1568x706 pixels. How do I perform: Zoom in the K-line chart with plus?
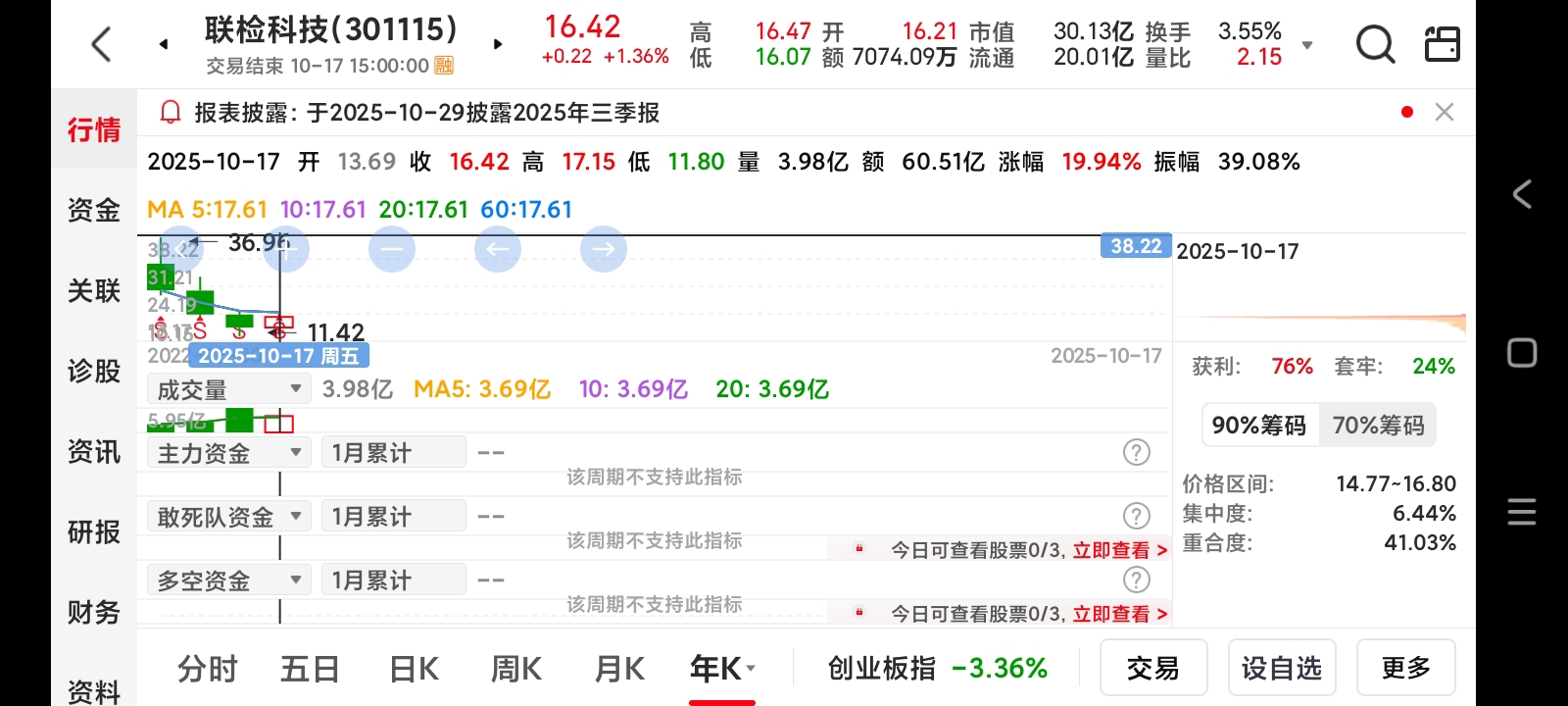(285, 249)
